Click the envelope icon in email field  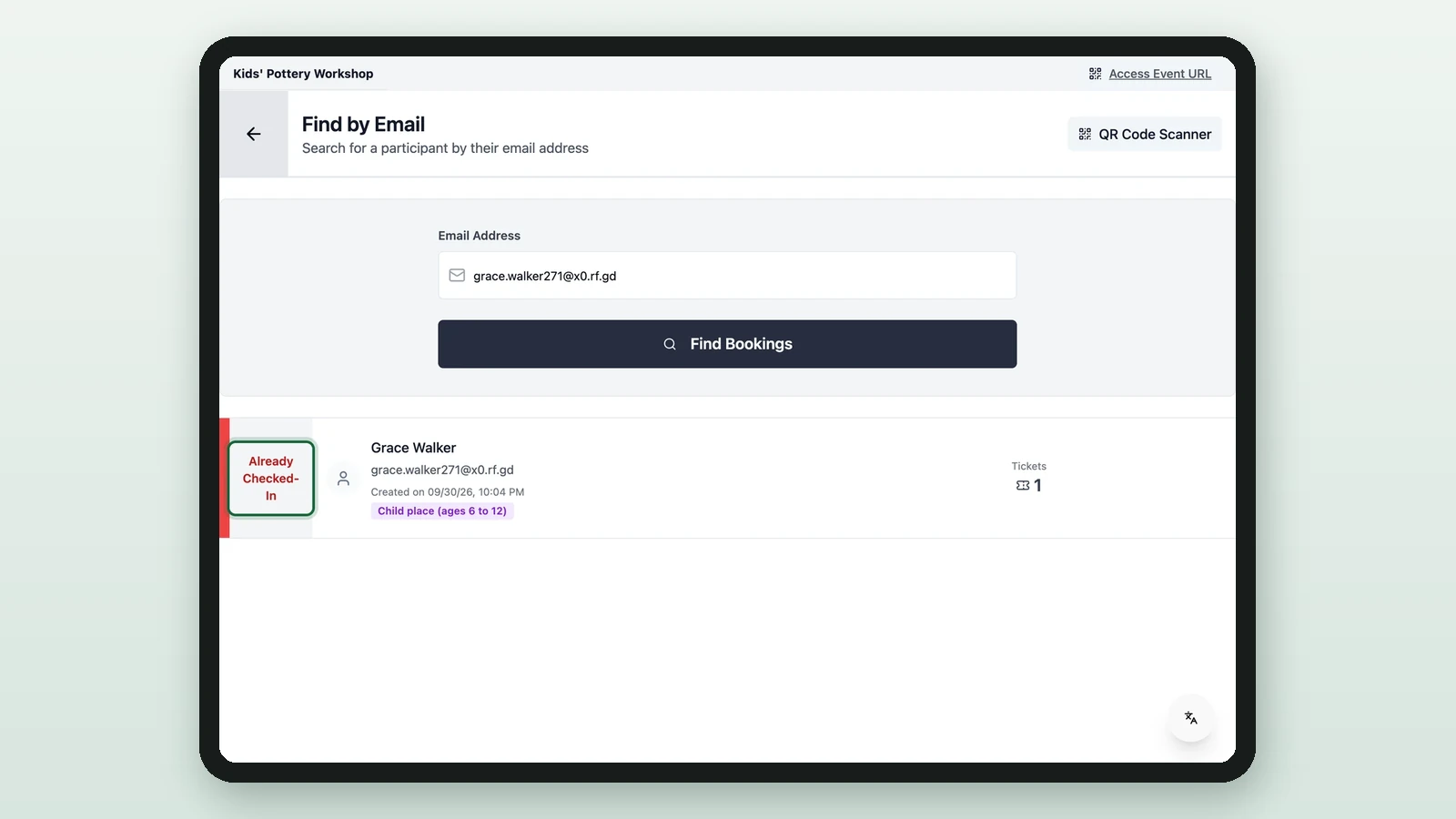point(457,276)
